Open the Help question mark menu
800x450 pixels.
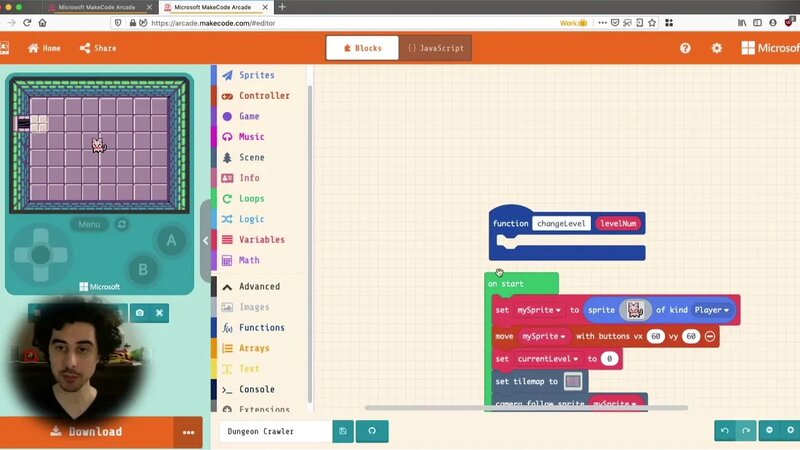point(685,48)
